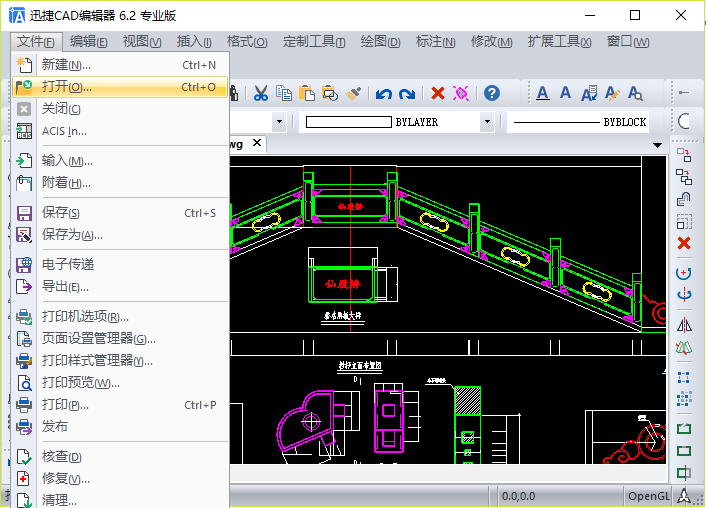Click the paste special icon in toolbar
Image resolution: width=706 pixels, height=508 pixels.
330,93
